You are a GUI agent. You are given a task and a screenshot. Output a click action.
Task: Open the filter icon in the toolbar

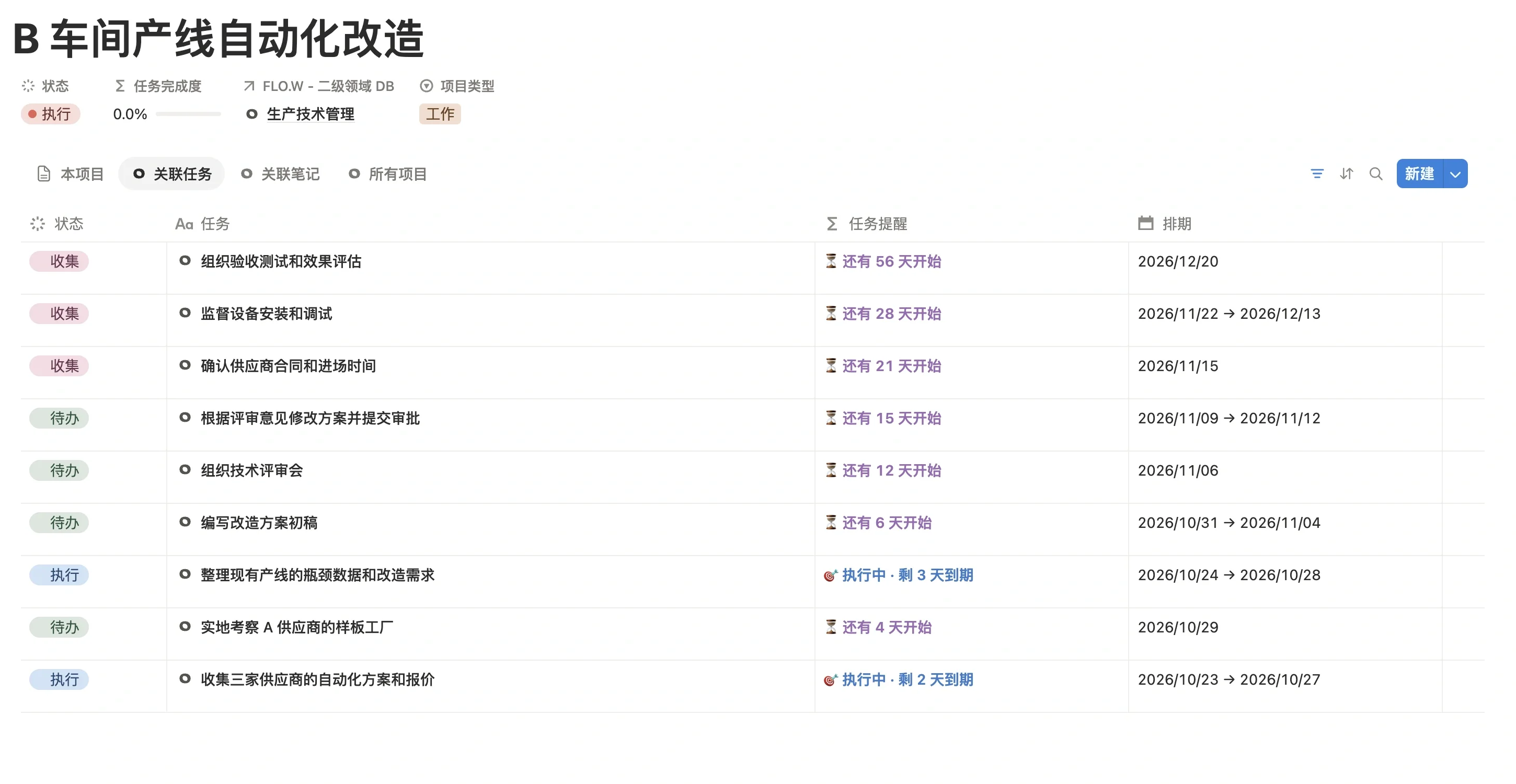1316,174
